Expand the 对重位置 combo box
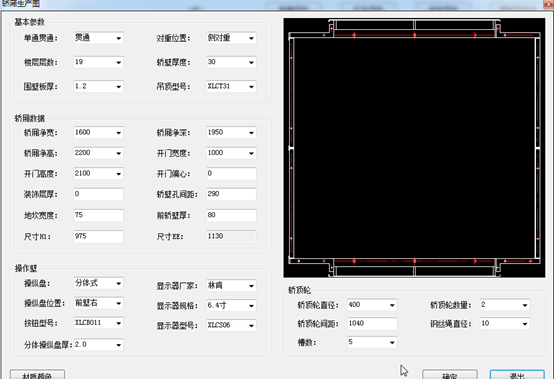The height and width of the screenshot is (379, 554). click(x=231, y=38)
